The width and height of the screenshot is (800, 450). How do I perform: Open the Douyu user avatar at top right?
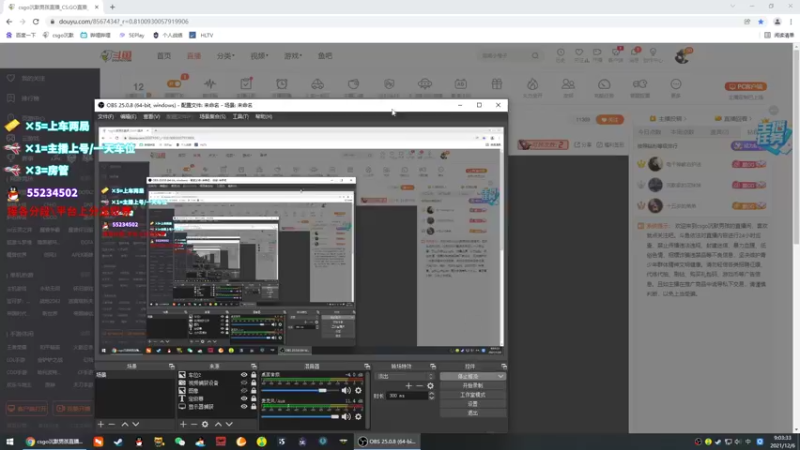tap(683, 56)
